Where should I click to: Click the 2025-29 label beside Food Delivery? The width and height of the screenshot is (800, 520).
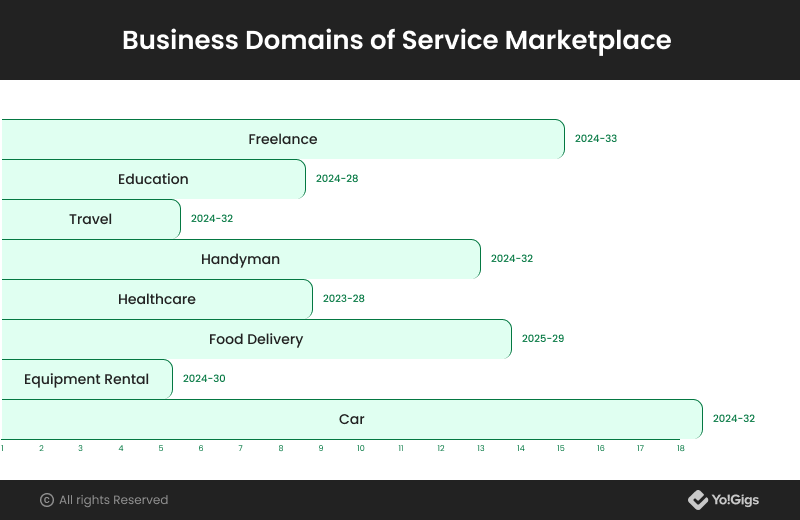(x=543, y=338)
